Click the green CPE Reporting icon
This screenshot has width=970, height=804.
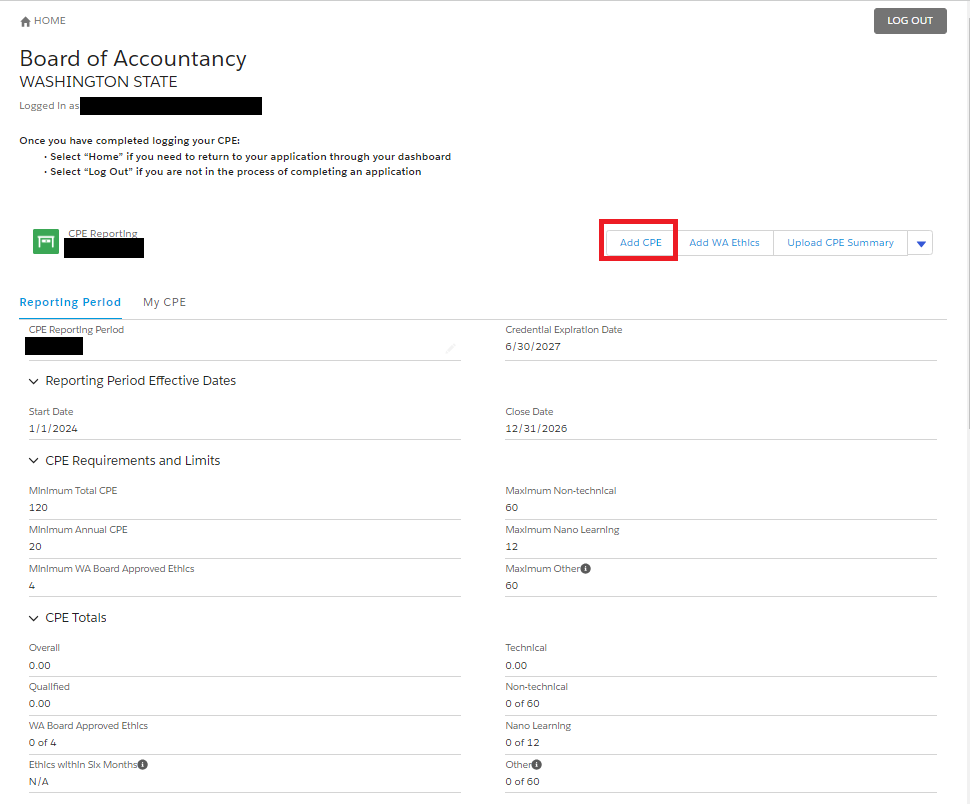pos(46,241)
